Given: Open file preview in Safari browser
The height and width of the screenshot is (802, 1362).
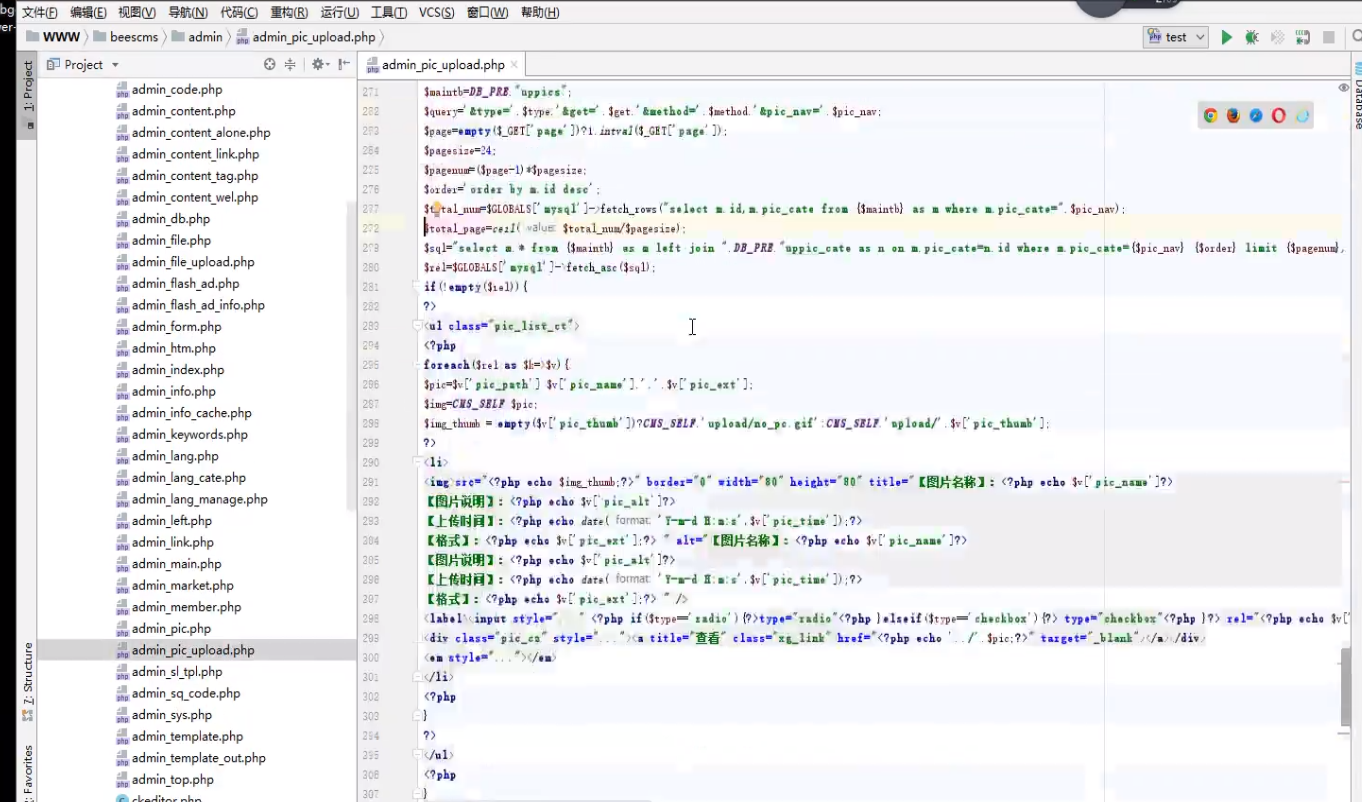Looking at the screenshot, I should (1256, 115).
